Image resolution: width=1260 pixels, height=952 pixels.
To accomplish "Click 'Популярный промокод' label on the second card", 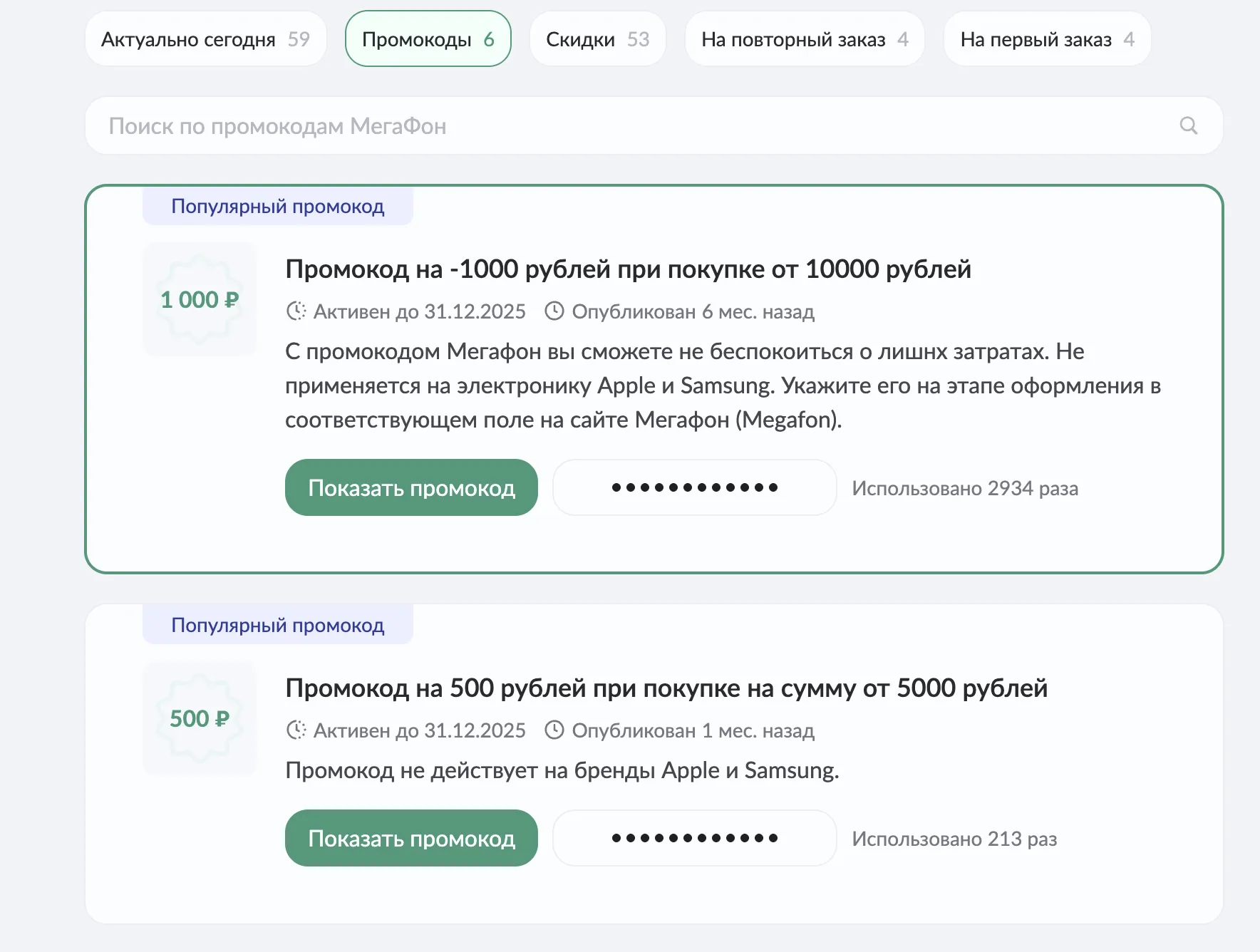I will (277, 624).
